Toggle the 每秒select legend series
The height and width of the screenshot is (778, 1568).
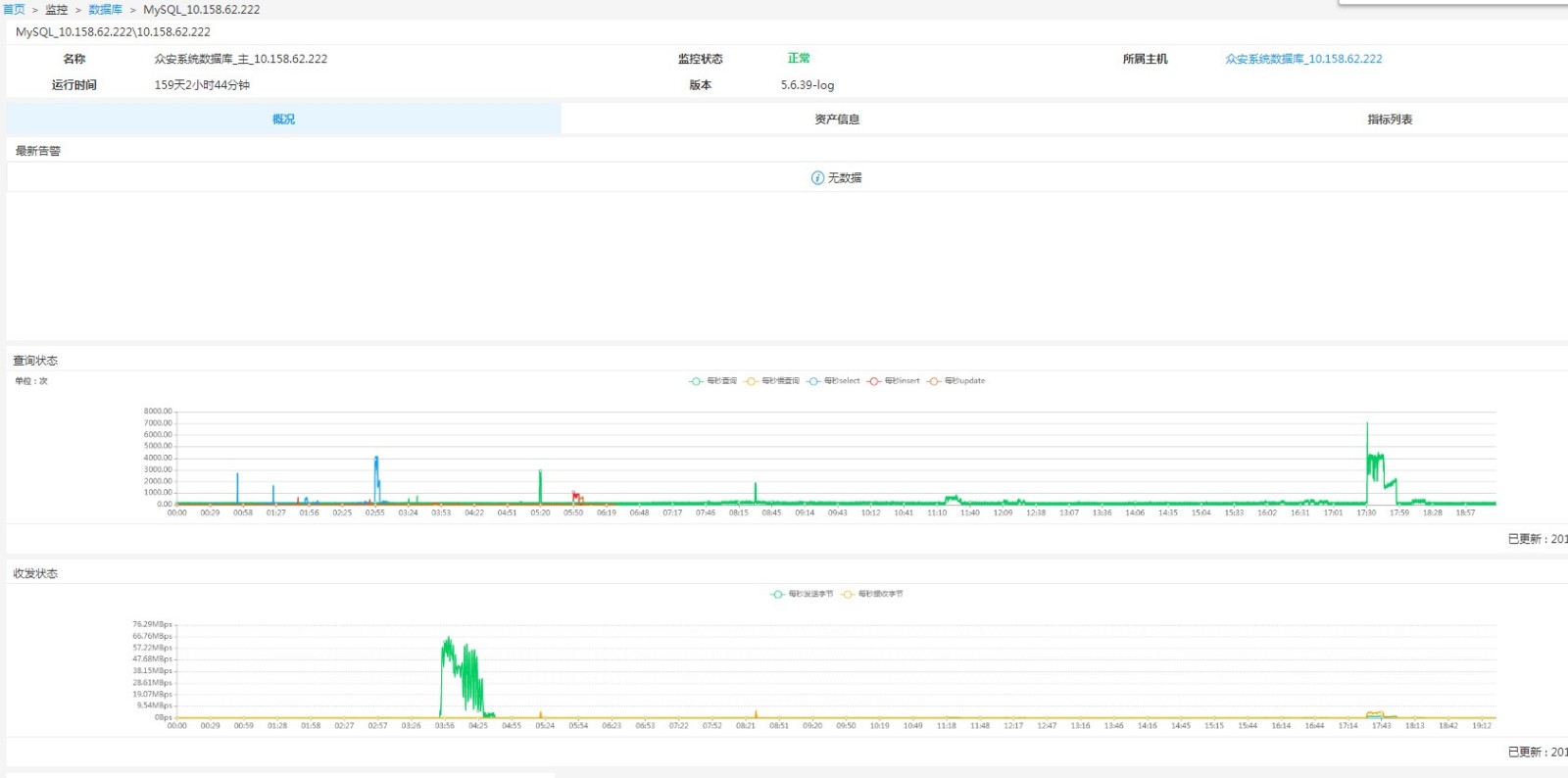(x=833, y=381)
